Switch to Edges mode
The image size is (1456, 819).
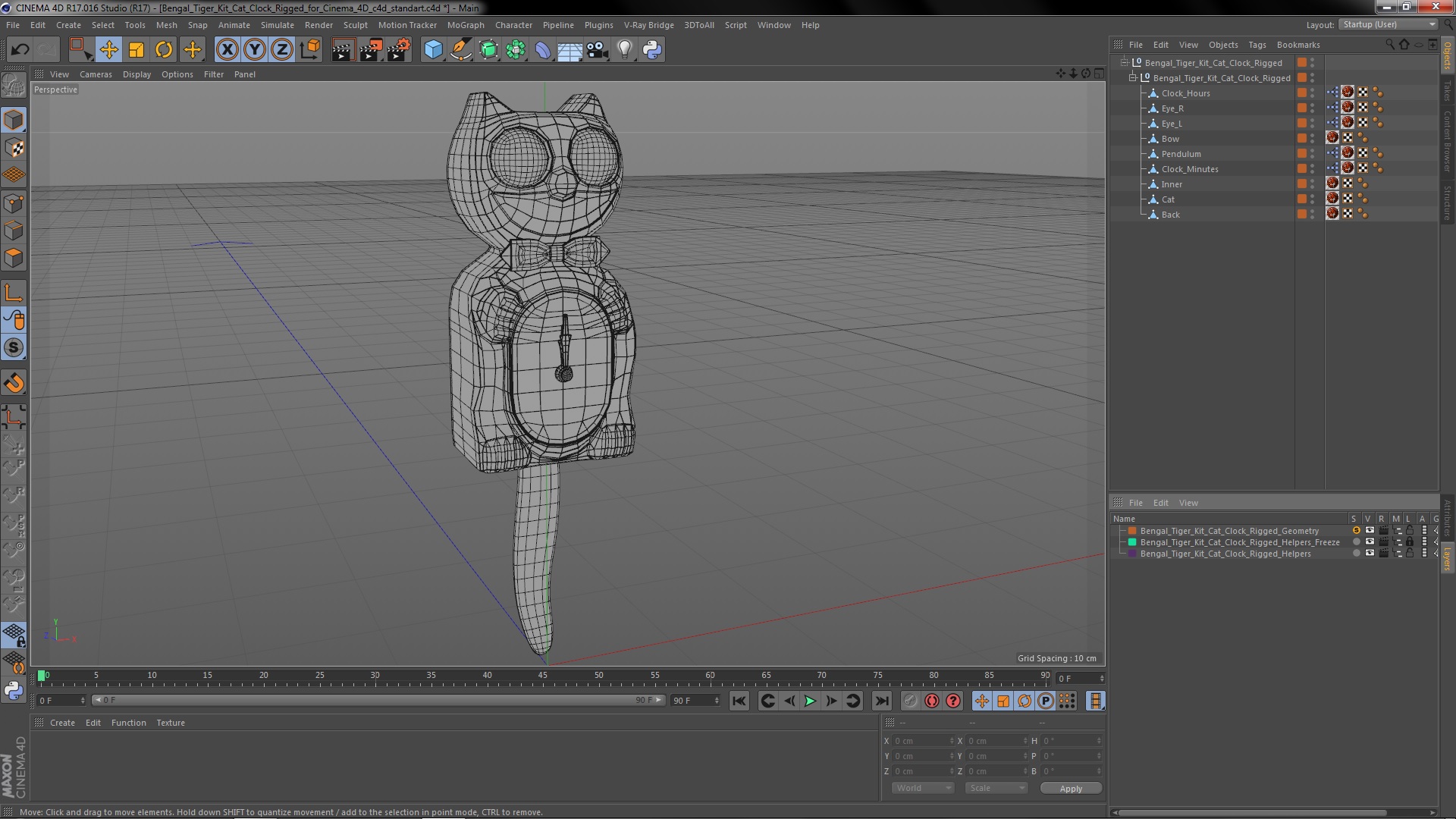tap(14, 231)
